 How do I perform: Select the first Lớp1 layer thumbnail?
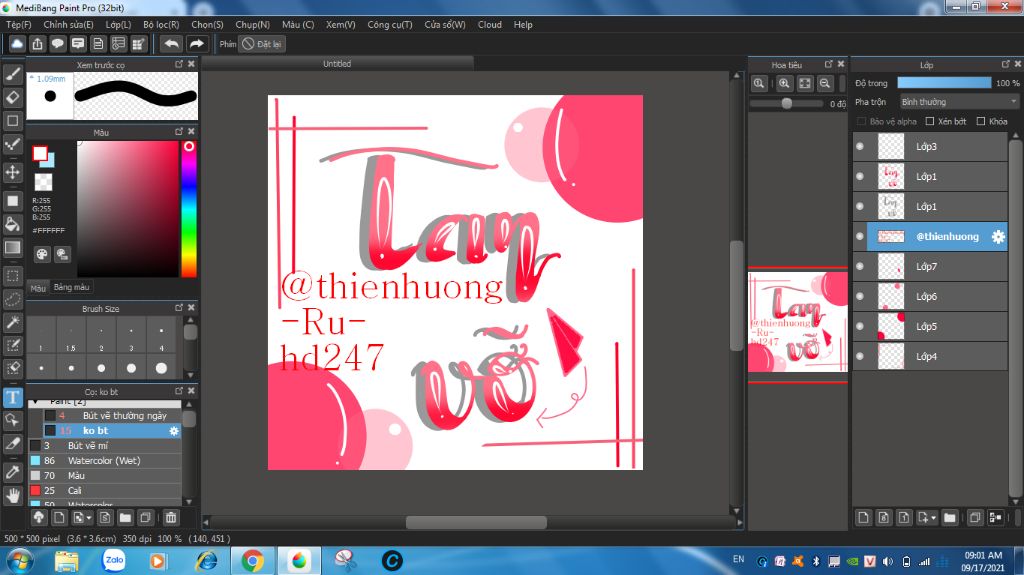pyautogui.click(x=891, y=176)
